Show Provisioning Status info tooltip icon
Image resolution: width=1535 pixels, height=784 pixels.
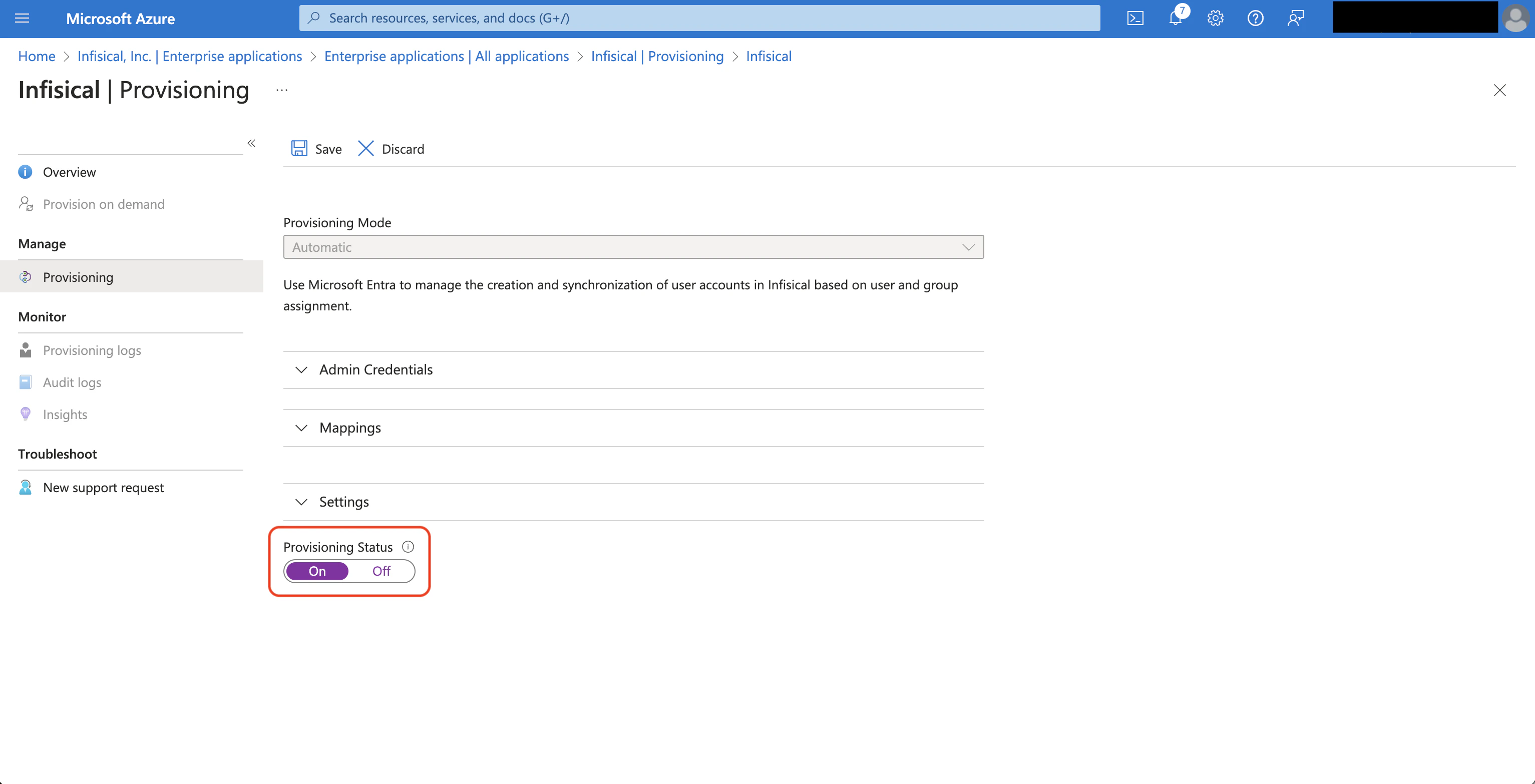click(x=408, y=547)
